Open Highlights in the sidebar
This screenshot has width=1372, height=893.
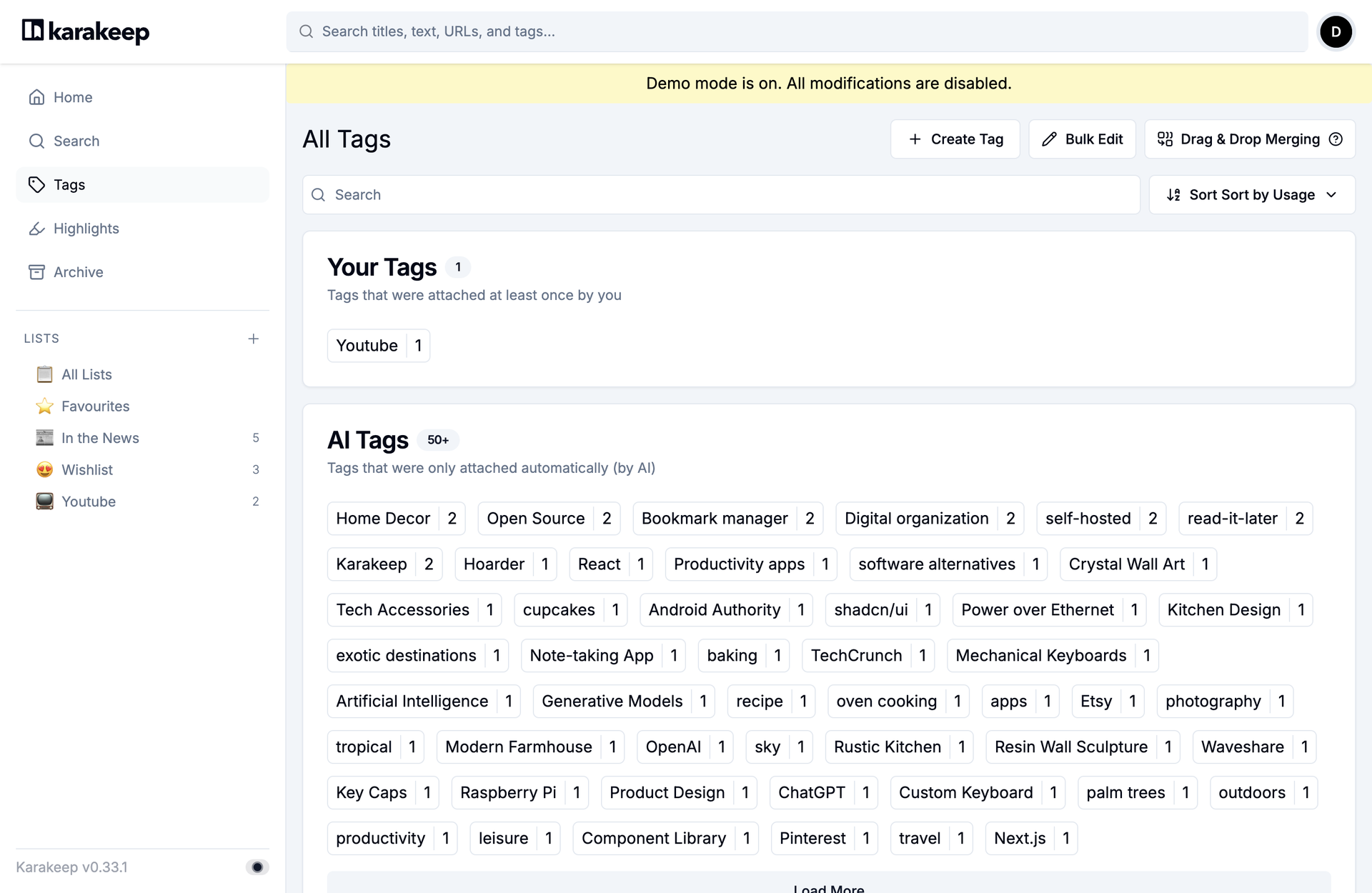tap(143, 229)
